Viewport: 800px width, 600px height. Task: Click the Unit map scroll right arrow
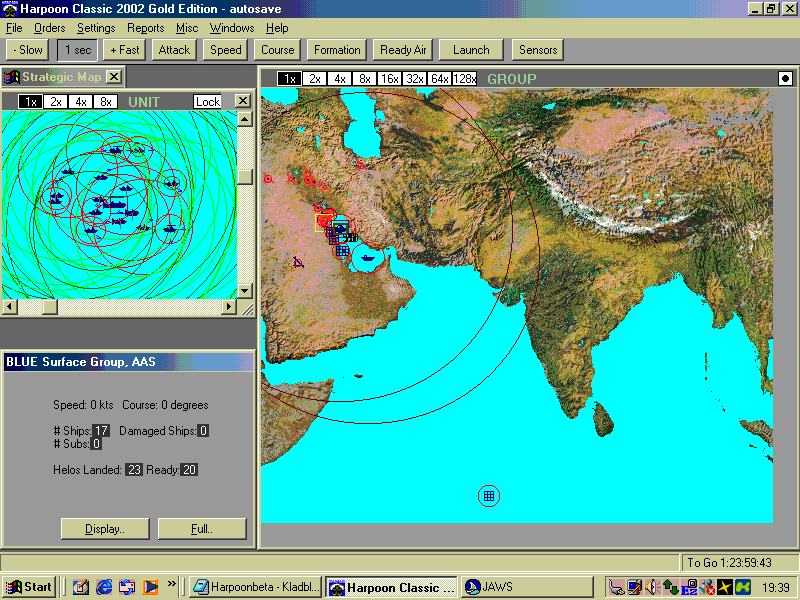coord(229,307)
